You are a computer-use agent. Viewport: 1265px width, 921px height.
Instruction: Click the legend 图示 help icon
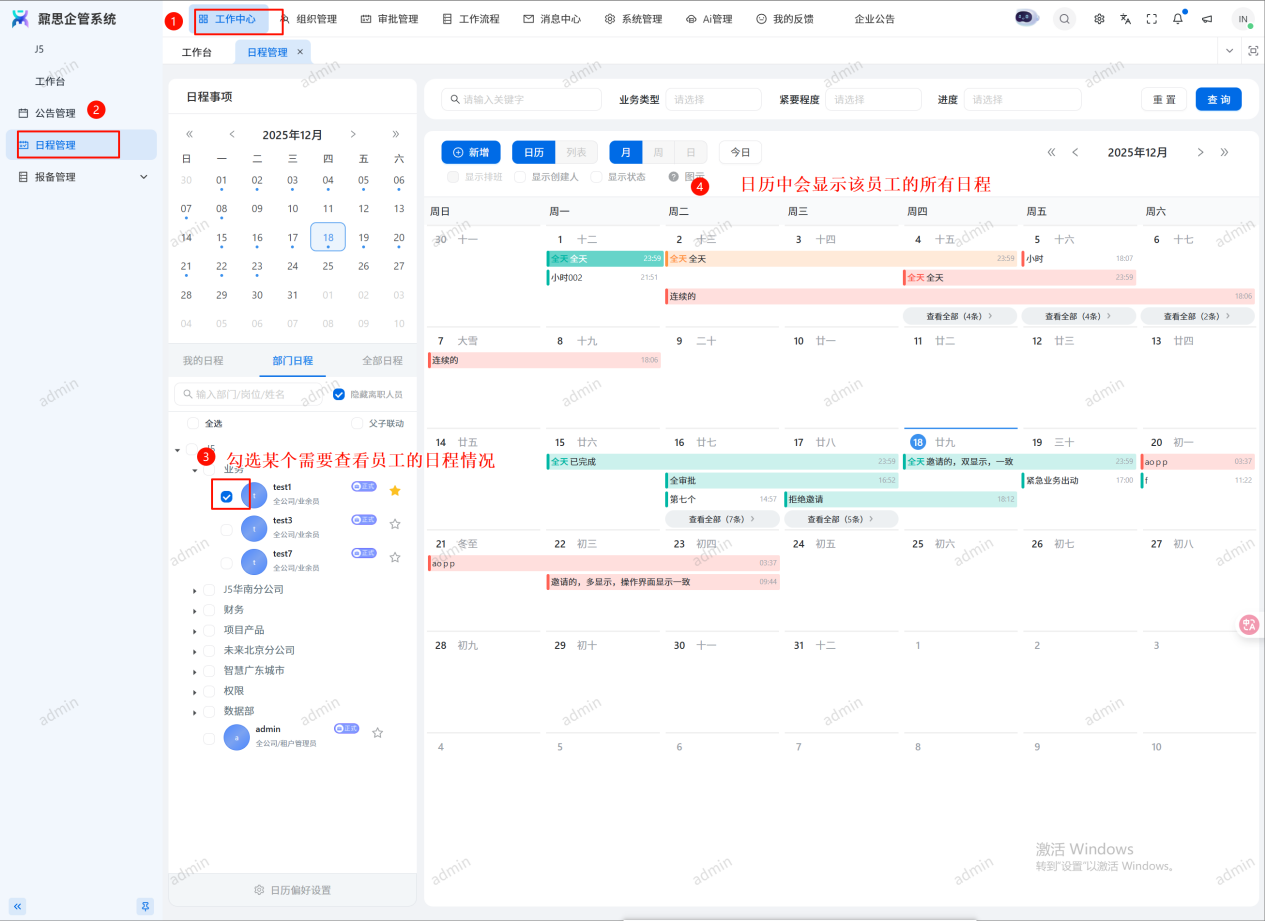click(674, 177)
